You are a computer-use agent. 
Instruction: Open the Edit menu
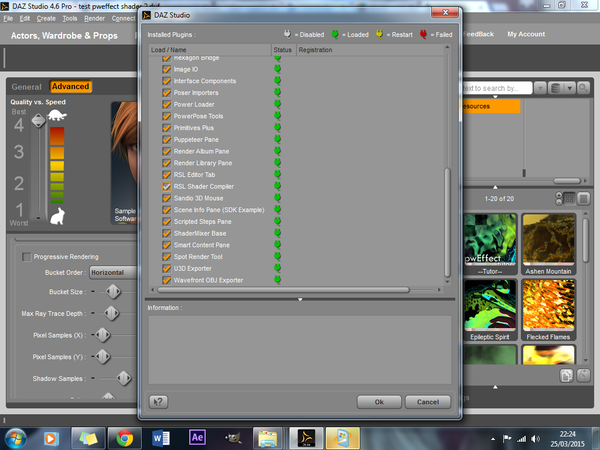coord(25,18)
